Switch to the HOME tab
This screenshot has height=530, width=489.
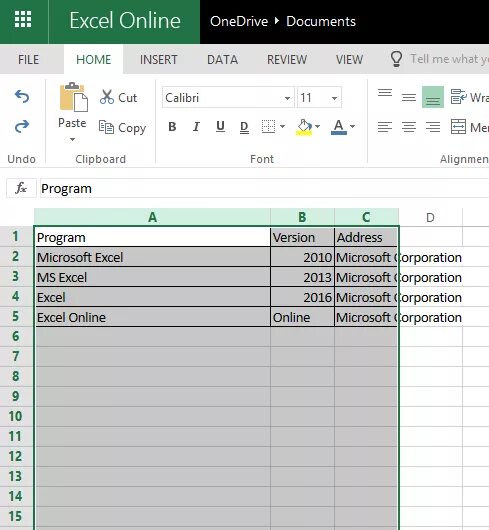click(x=93, y=59)
